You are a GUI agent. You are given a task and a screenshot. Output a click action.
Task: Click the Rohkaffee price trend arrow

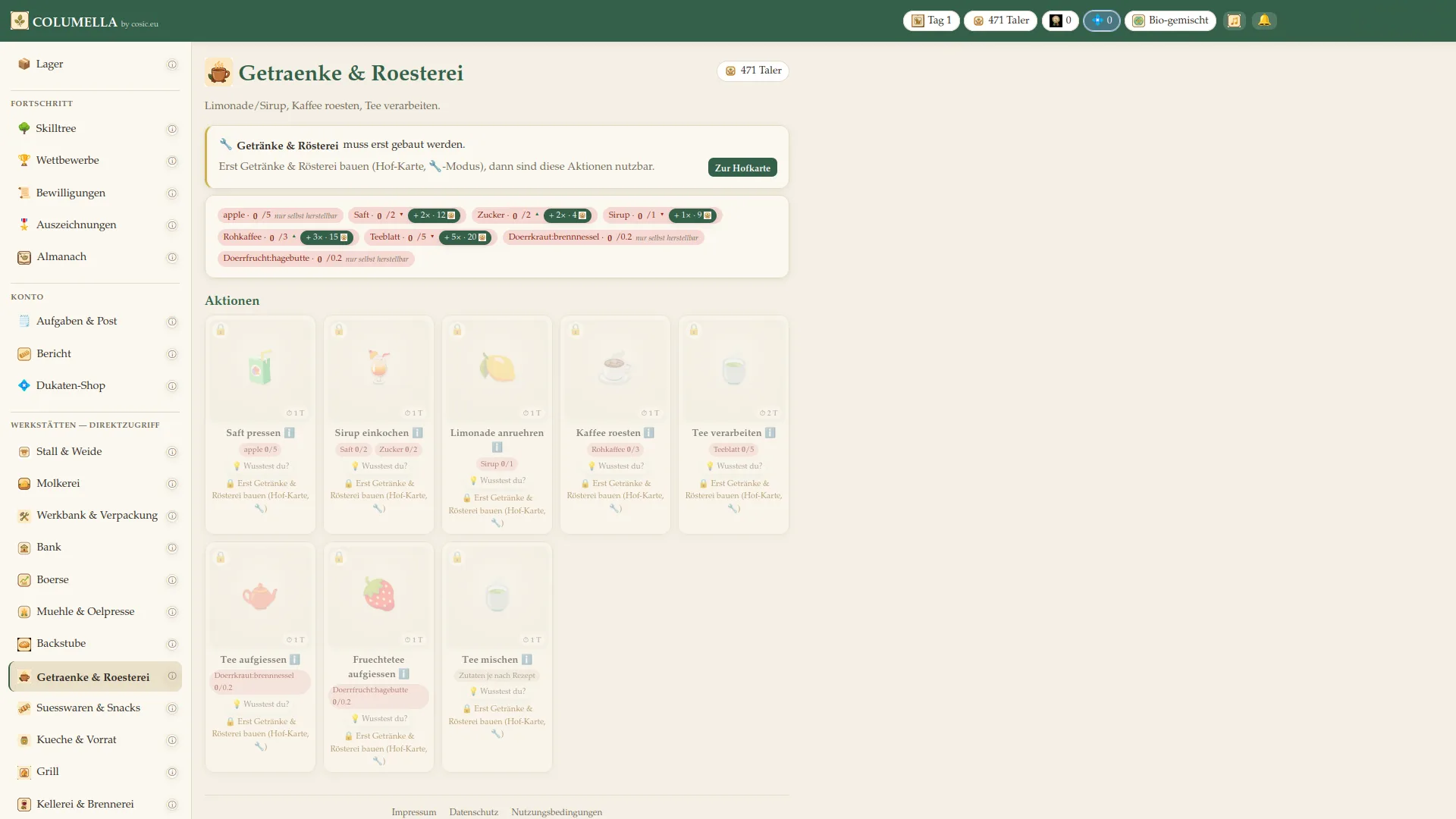(x=294, y=237)
